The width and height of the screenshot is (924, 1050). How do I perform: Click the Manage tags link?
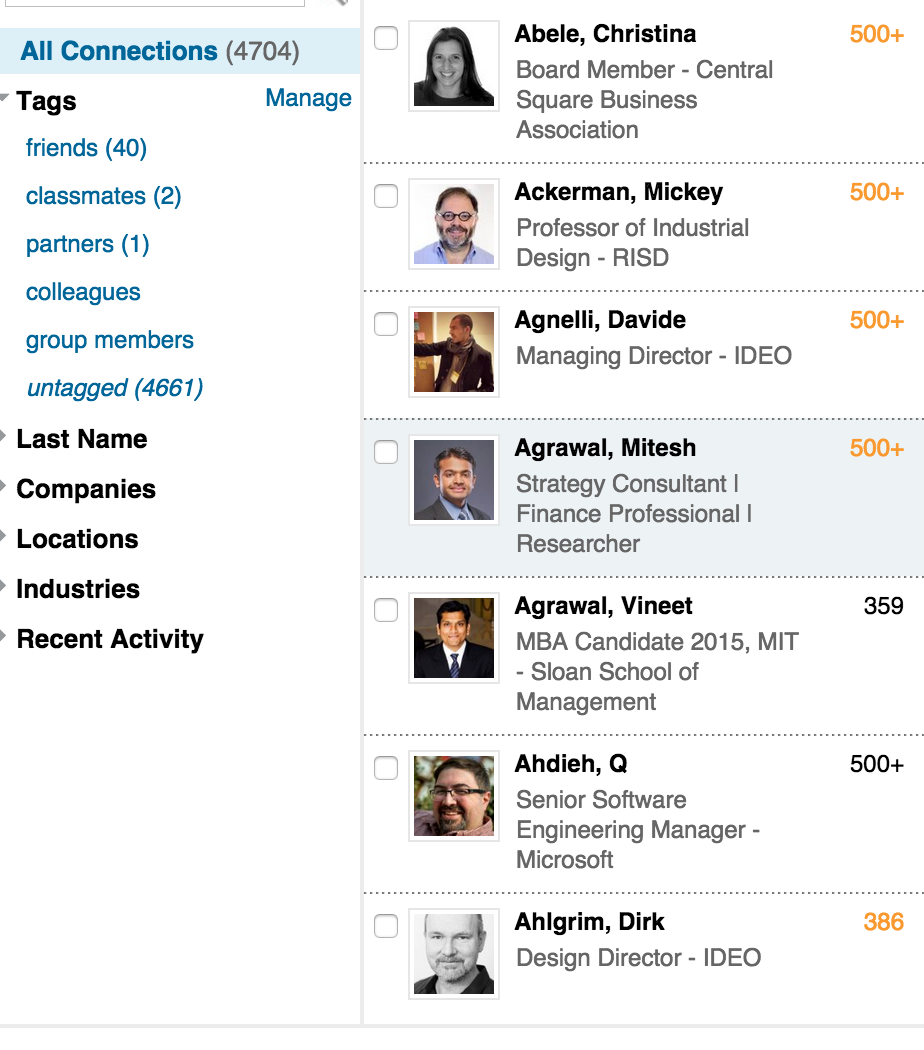pos(308,98)
